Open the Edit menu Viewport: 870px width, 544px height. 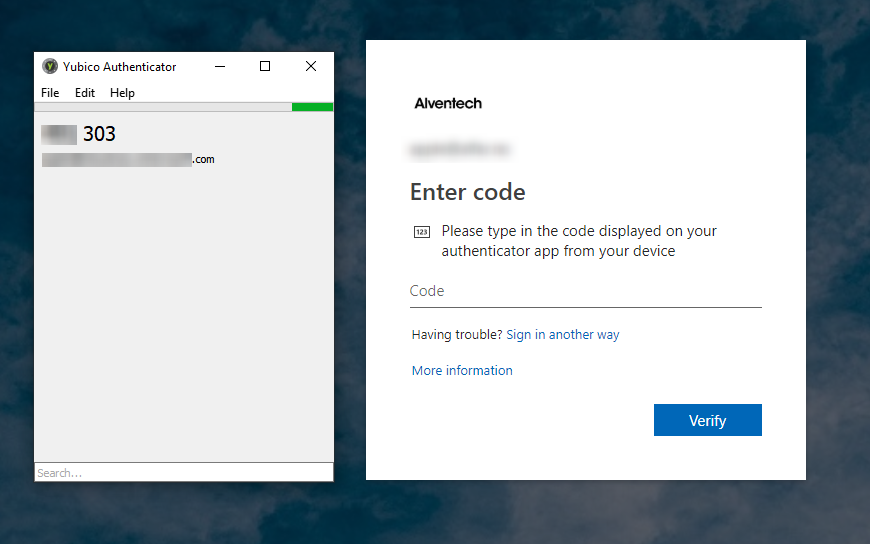click(x=85, y=93)
